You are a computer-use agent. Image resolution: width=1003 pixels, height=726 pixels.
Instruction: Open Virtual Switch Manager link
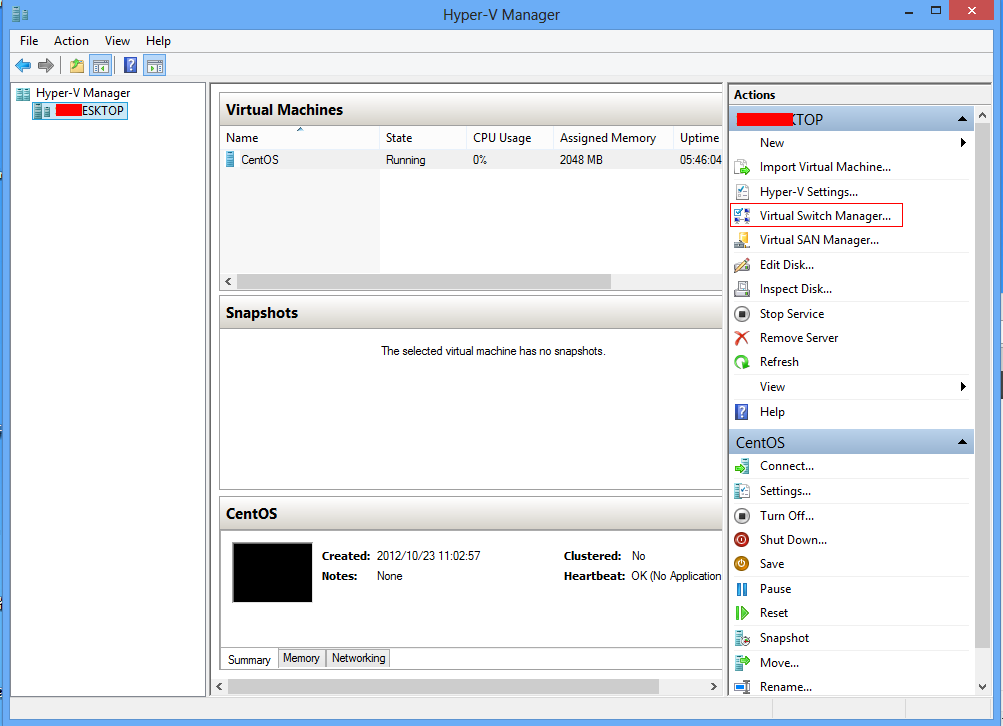pyautogui.click(x=825, y=216)
